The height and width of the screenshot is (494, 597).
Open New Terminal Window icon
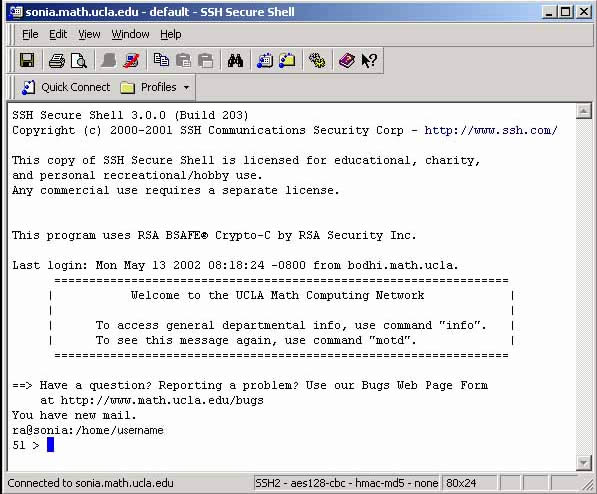click(265, 60)
